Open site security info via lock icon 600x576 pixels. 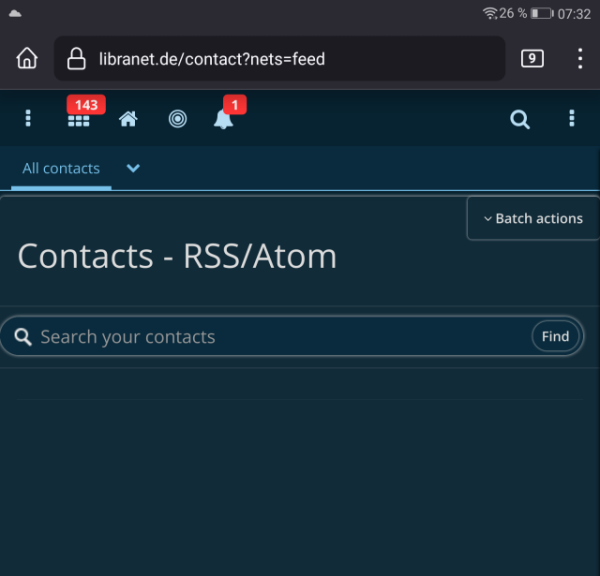(76, 59)
